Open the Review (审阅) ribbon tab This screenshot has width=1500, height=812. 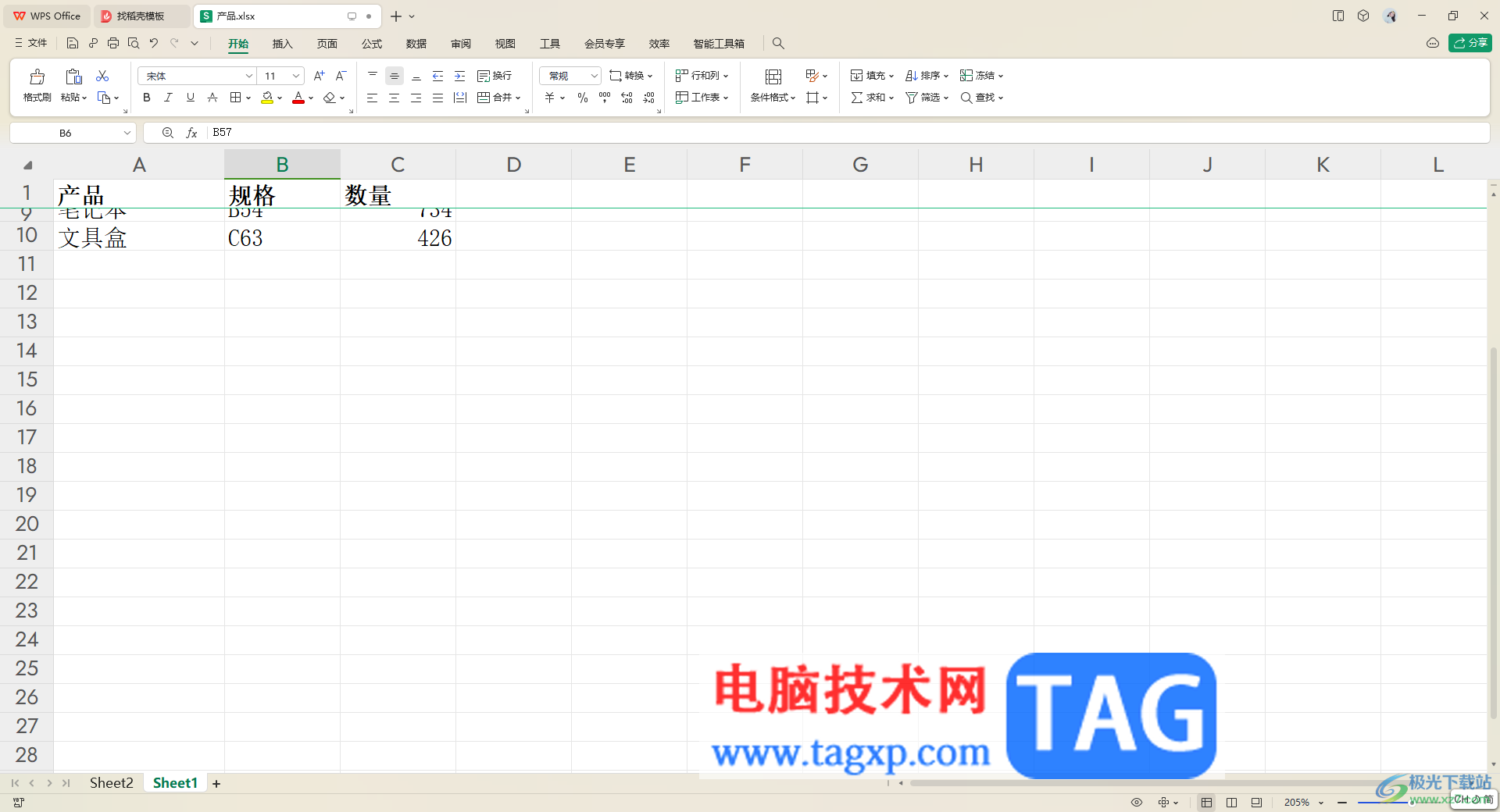click(460, 44)
